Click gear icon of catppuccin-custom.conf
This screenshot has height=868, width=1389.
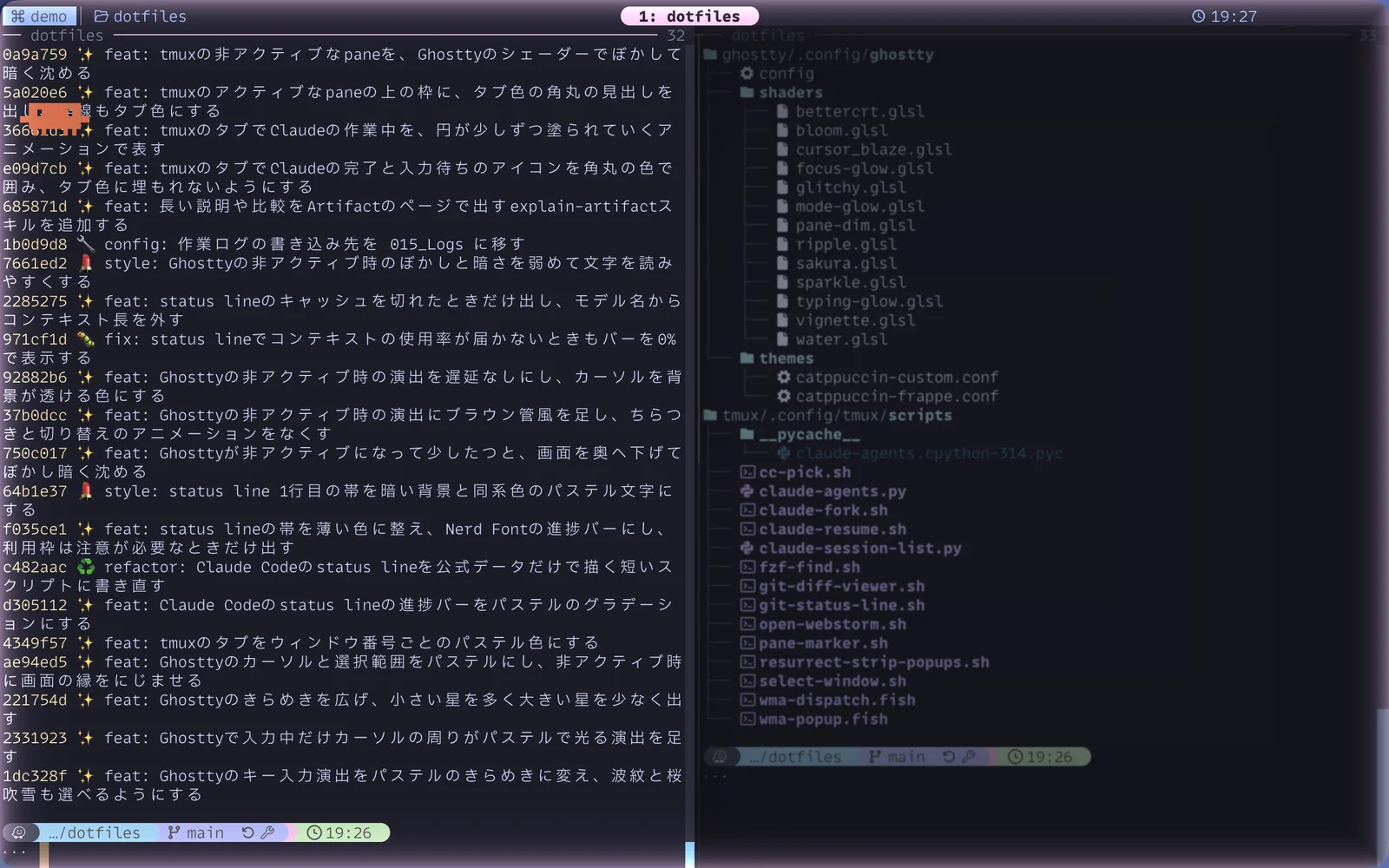(783, 378)
